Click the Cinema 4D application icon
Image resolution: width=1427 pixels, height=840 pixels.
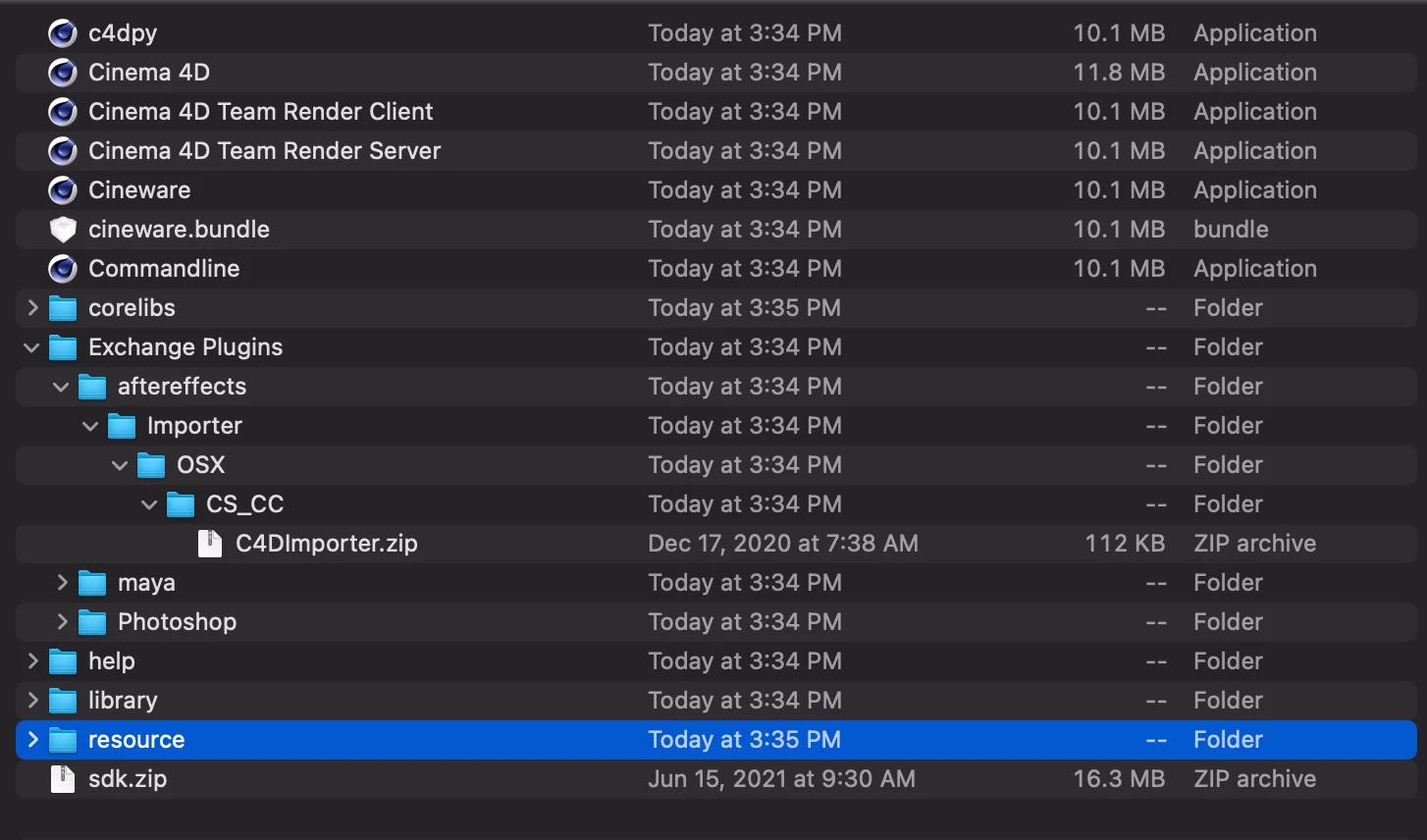[63, 73]
